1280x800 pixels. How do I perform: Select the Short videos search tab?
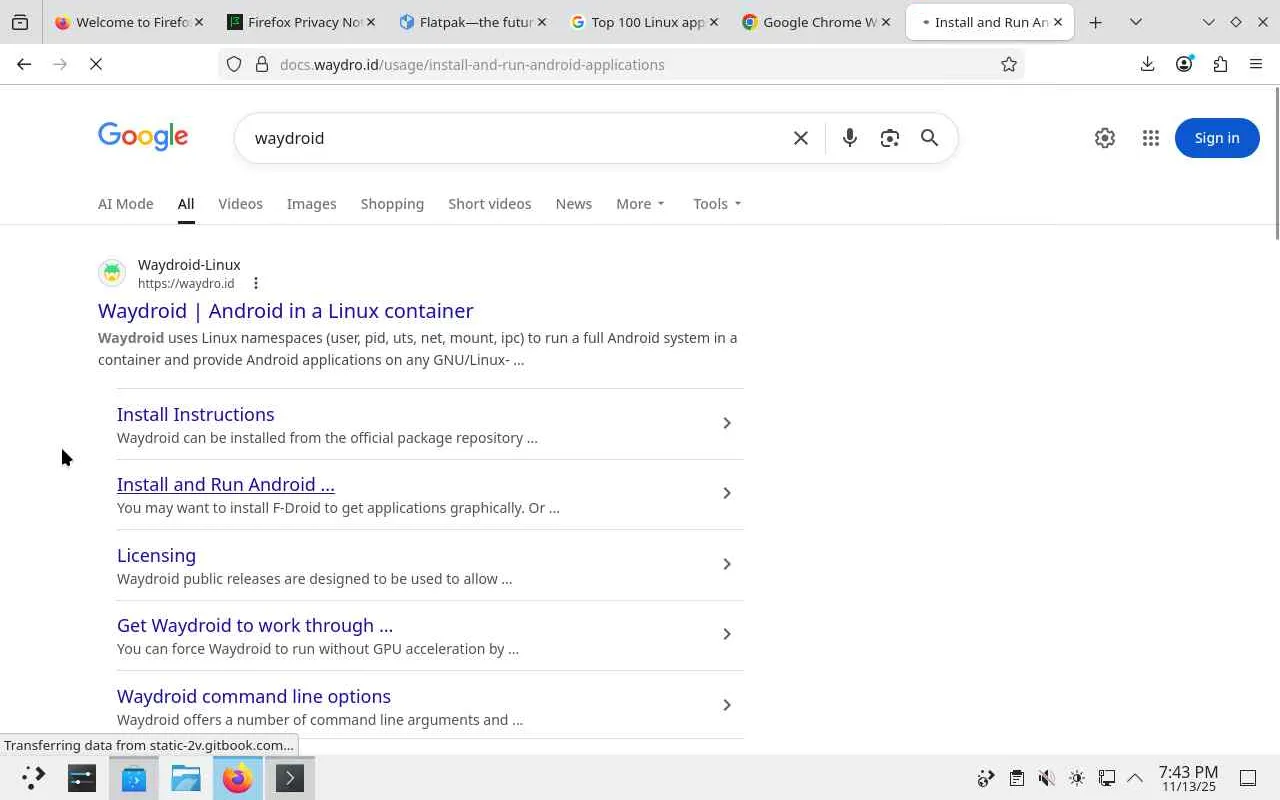[x=490, y=204]
